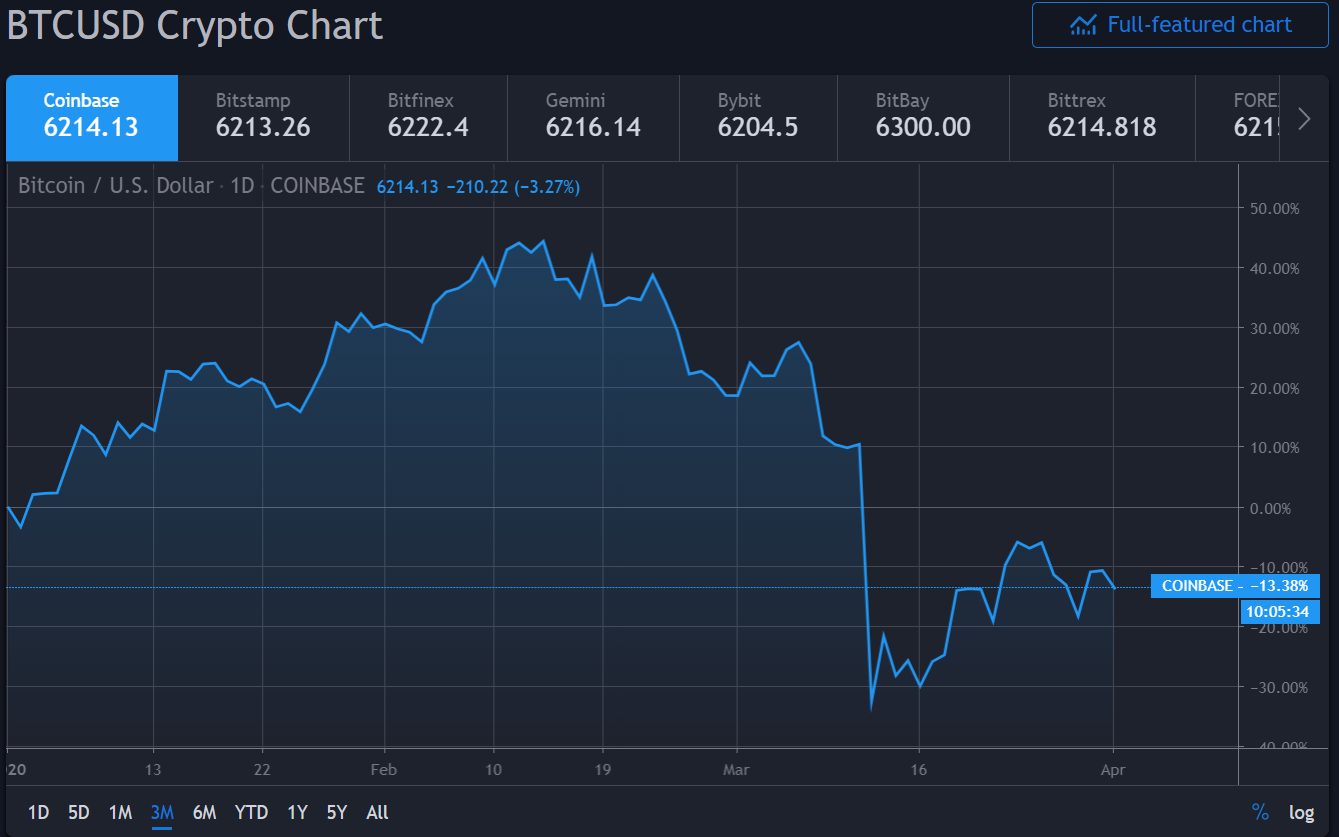Toggle log scale mode

pos(1301,812)
